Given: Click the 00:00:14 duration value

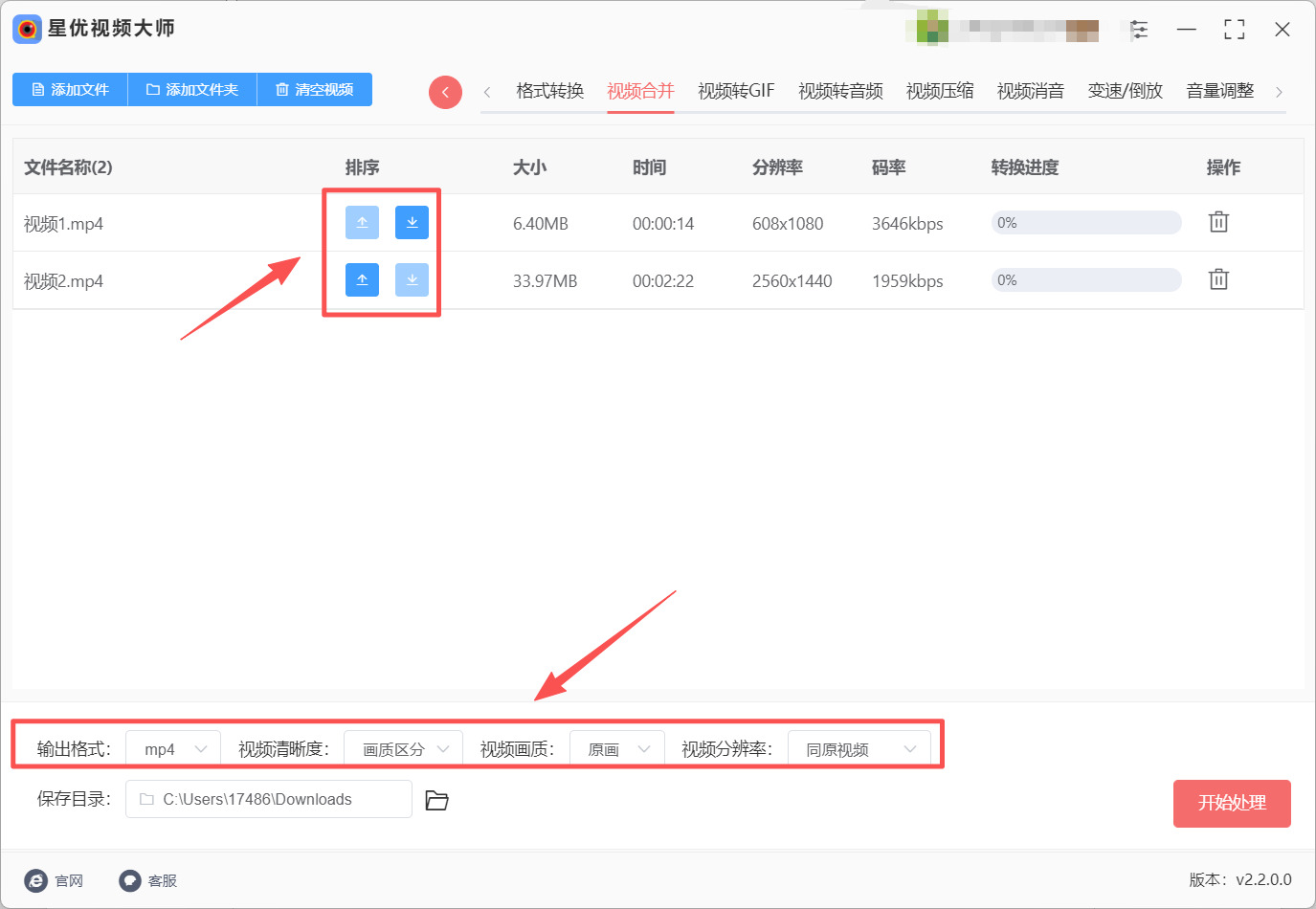Looking at the screenshot, I should click(663, 224).
